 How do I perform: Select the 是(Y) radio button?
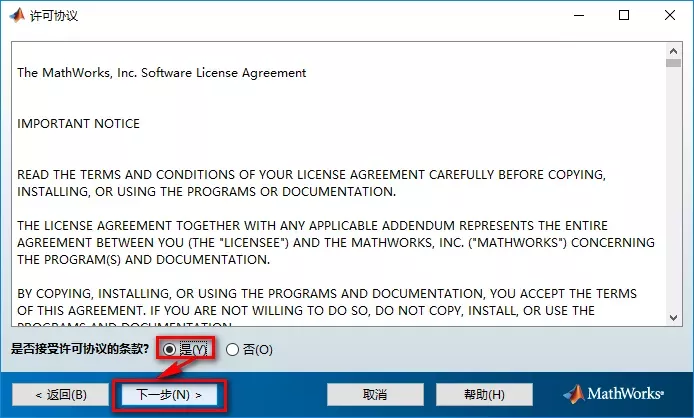[170, 349]
